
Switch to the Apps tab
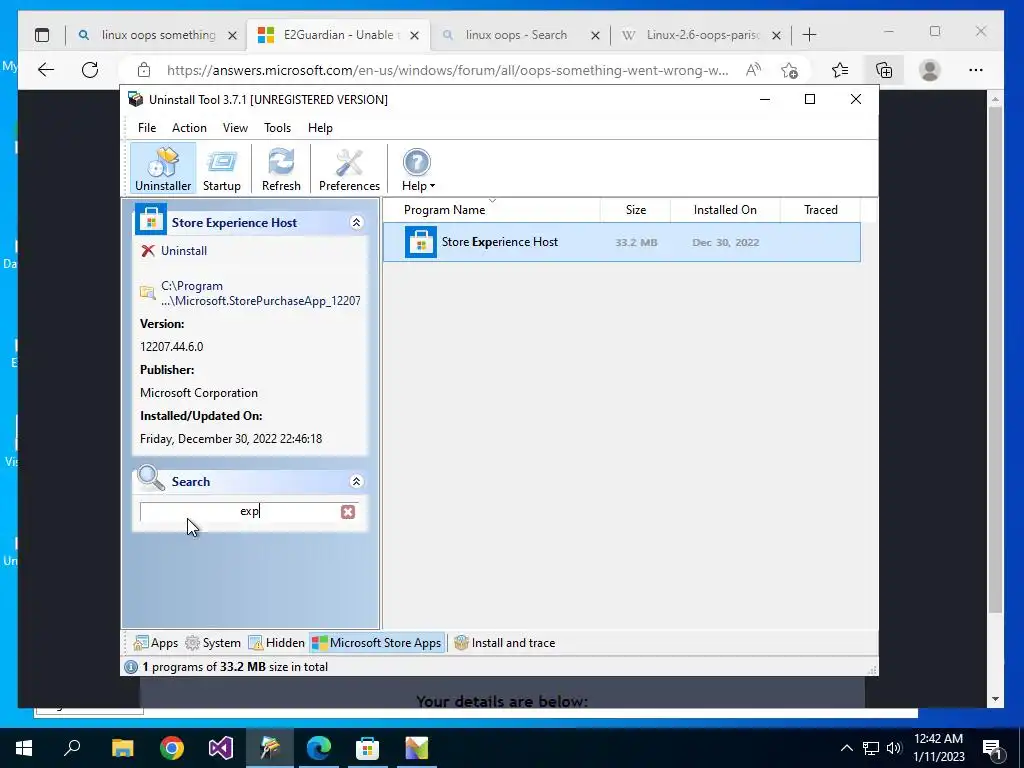155,643
